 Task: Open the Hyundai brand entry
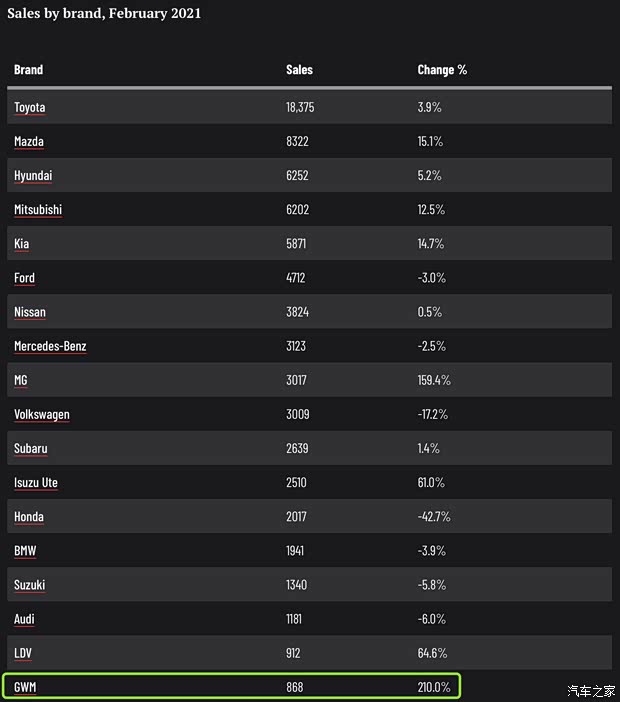(33, 176)
